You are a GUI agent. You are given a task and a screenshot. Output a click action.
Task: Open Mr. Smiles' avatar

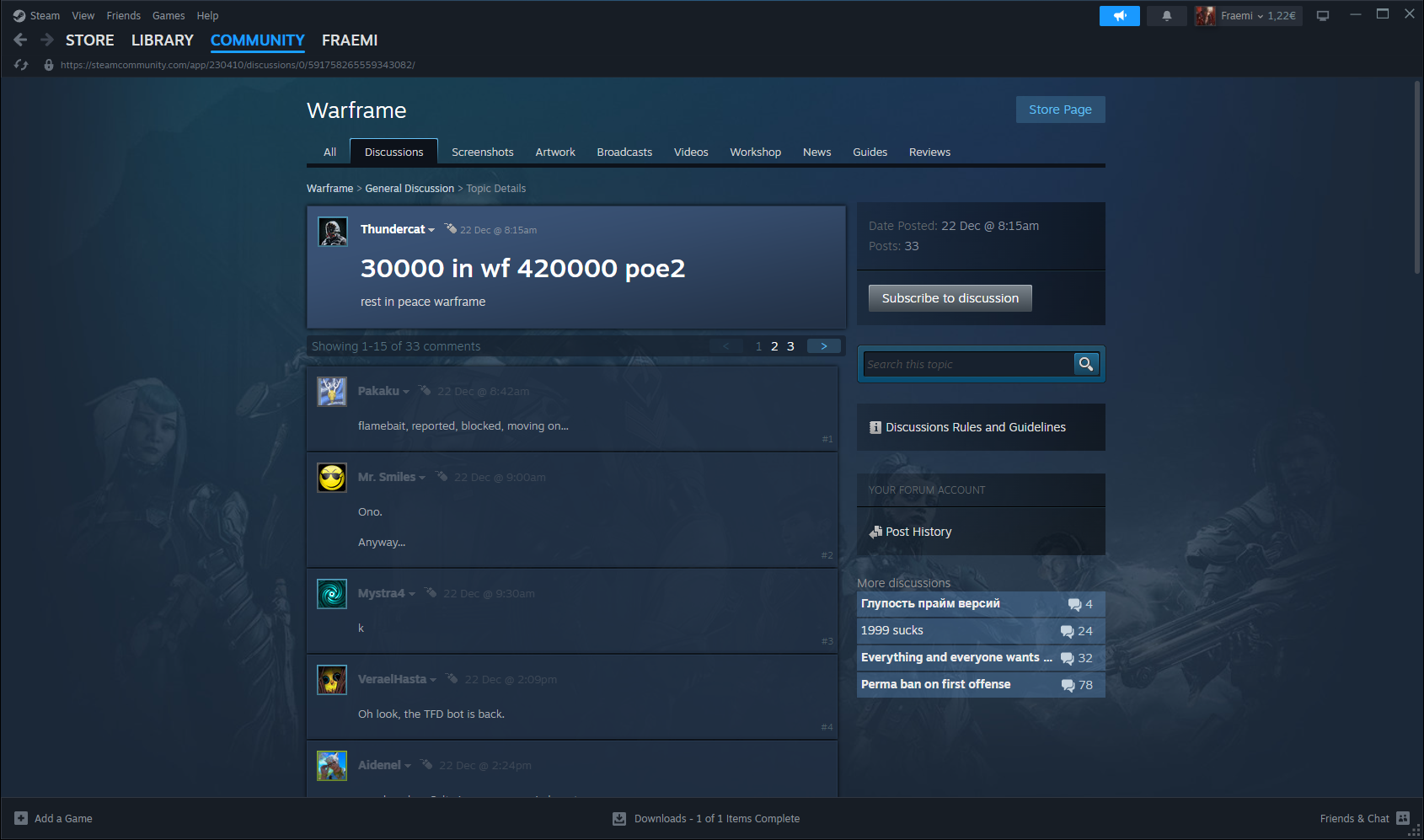click(332, 478)
